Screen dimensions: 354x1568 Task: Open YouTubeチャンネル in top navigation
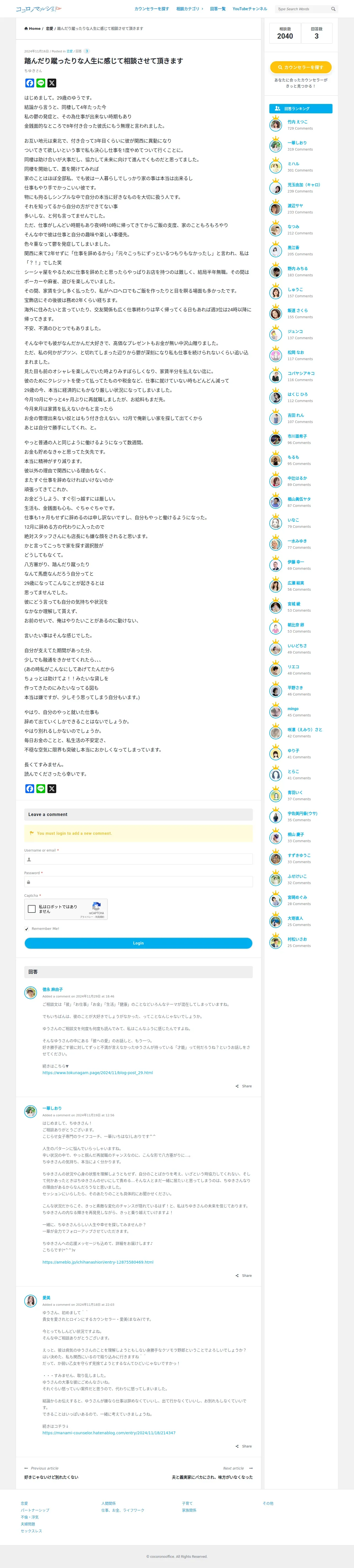pos(250,9)
